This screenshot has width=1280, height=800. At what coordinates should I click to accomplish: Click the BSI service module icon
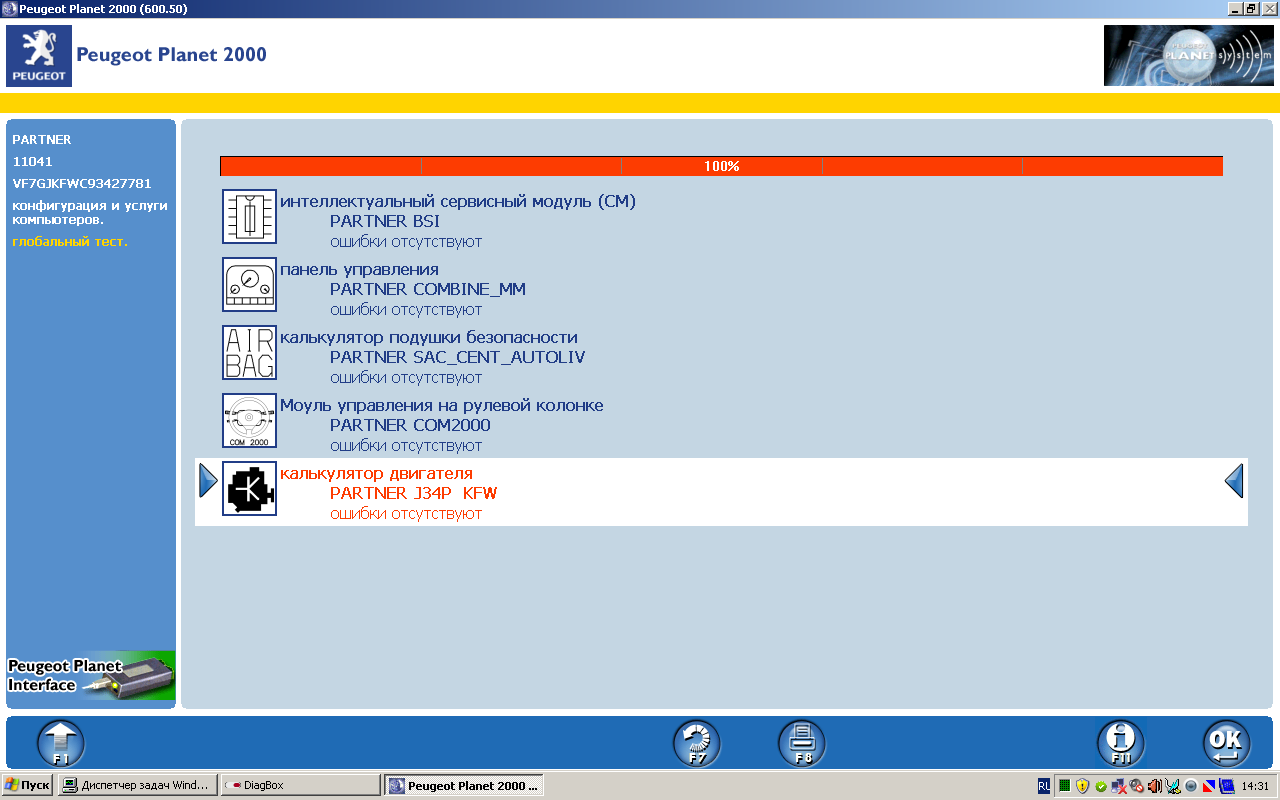(x=249, y=216)
